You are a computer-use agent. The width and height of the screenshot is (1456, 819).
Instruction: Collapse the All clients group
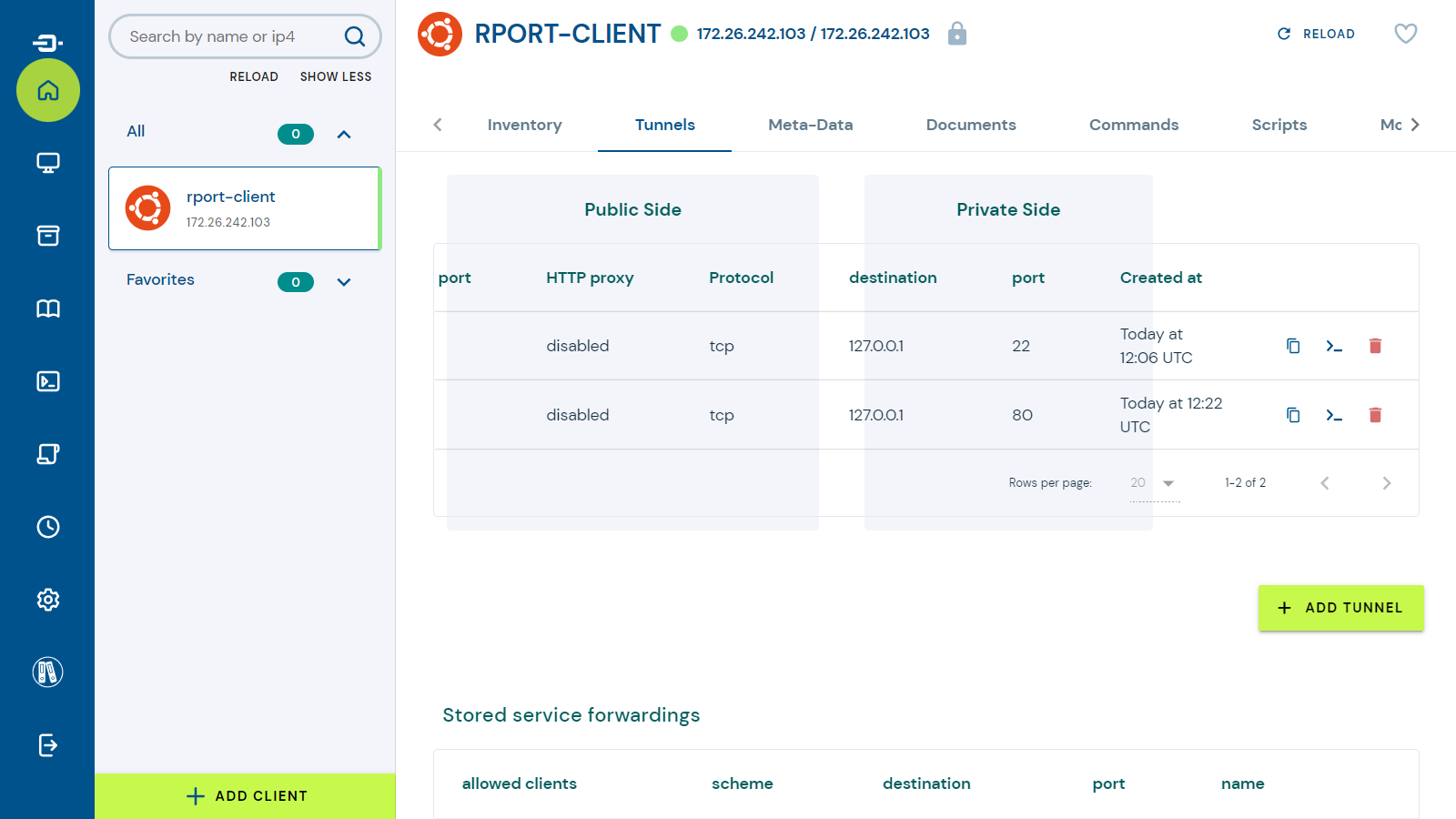(x=344, y=135)
